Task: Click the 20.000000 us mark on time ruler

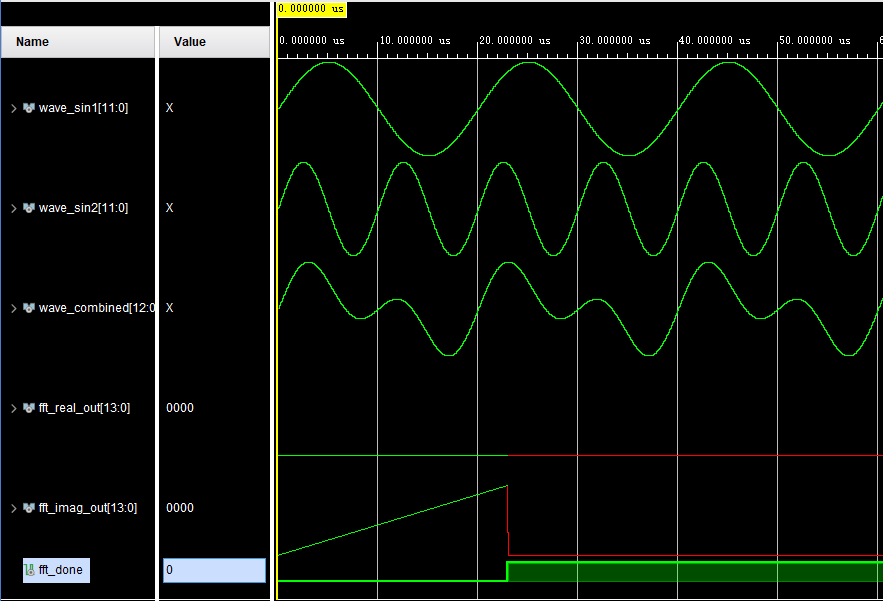Action: click(x=514, y=41)
